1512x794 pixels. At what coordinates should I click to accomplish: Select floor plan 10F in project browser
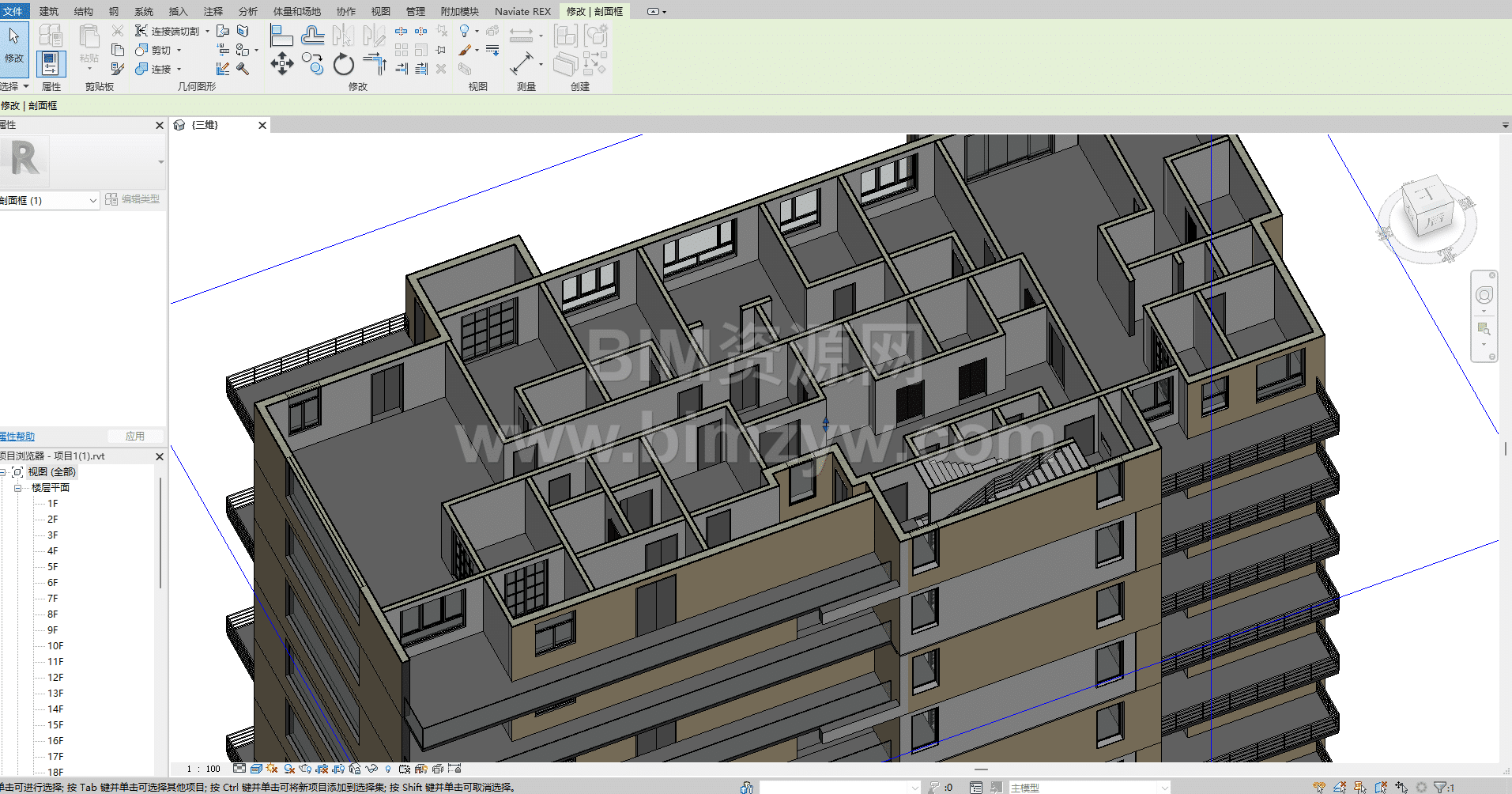(55, 646)
